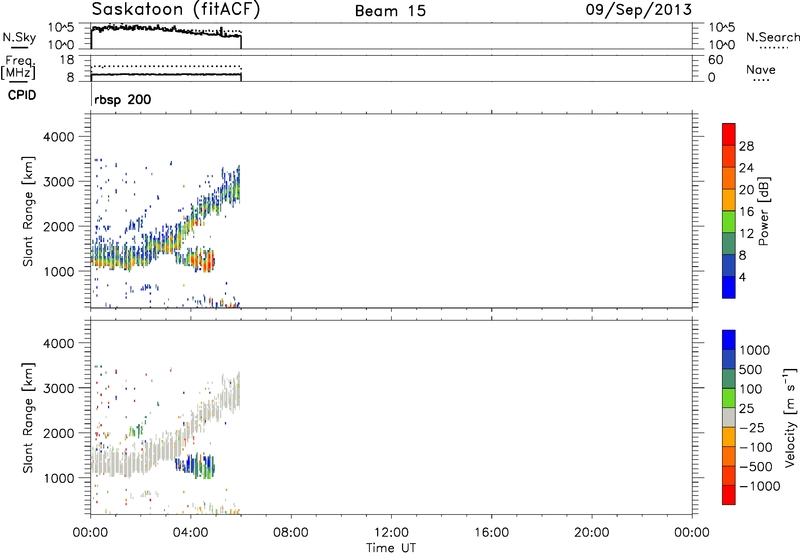Image resolution: width=800 pixels, height=554 pixels.
Task: Select the "Time UT" axis title
Action: point(391,548)
